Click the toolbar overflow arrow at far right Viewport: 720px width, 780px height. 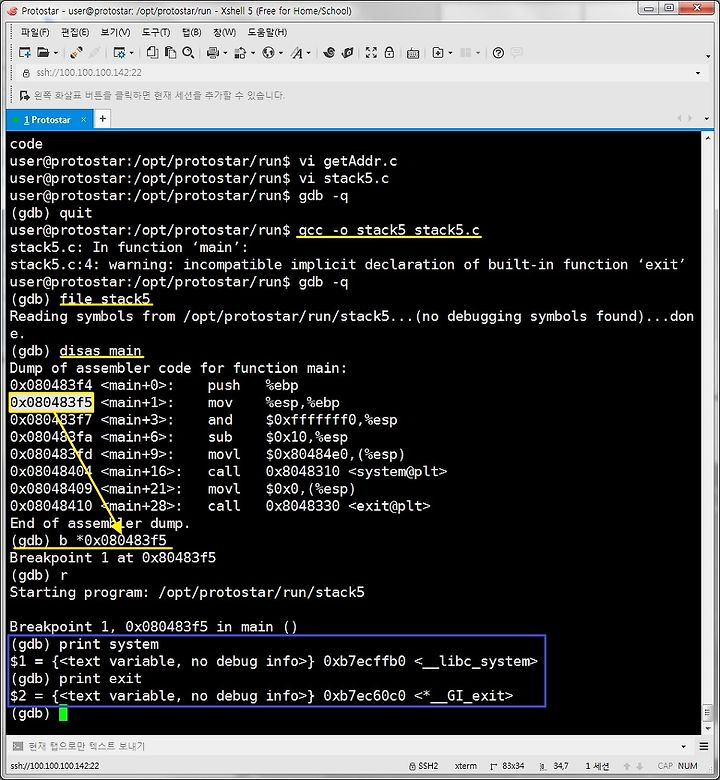point(708,56)
